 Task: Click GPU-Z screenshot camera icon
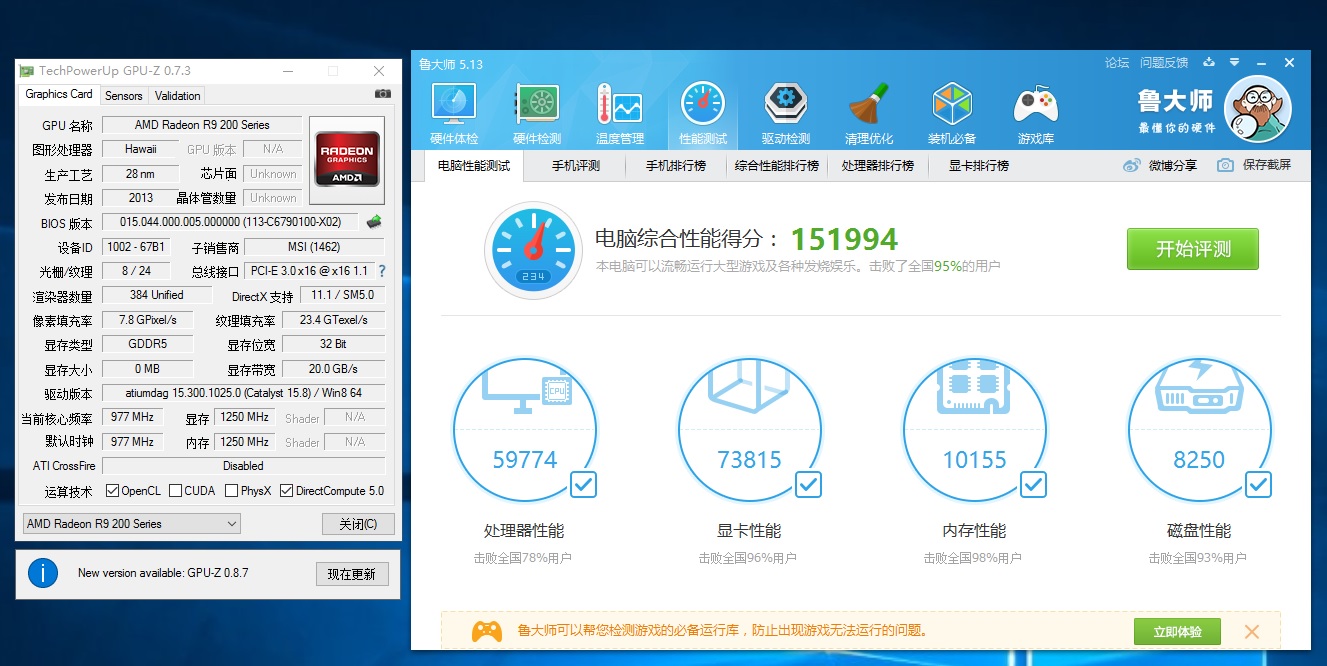(x=383, y=94)
